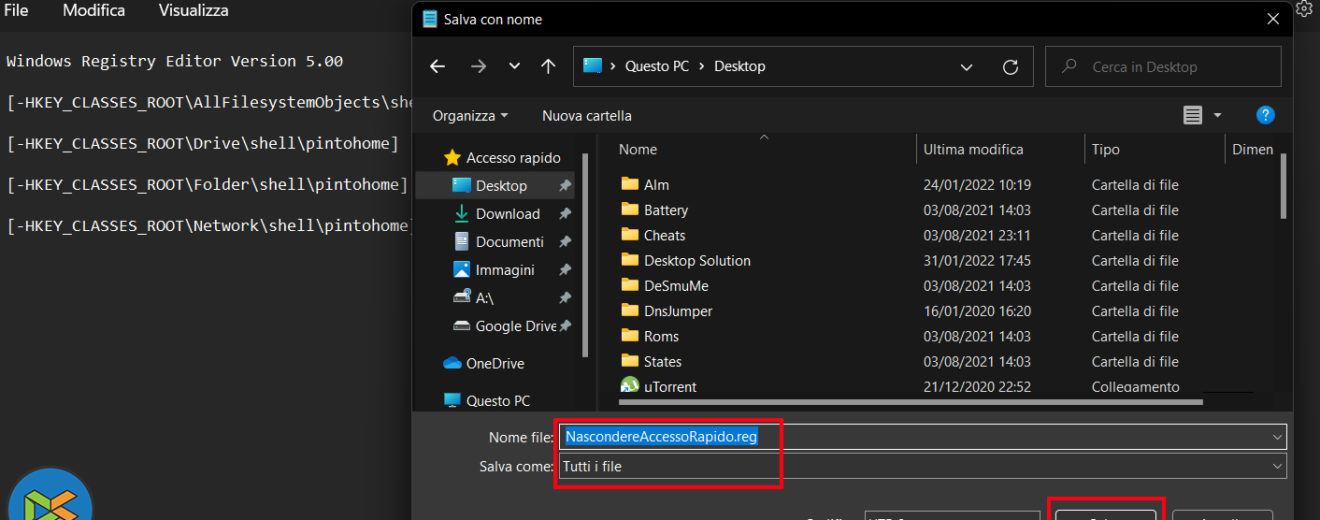This screenshot has width=1320, height=520.
Task: Open Notepad settings gear icon
Action: 1304,9
